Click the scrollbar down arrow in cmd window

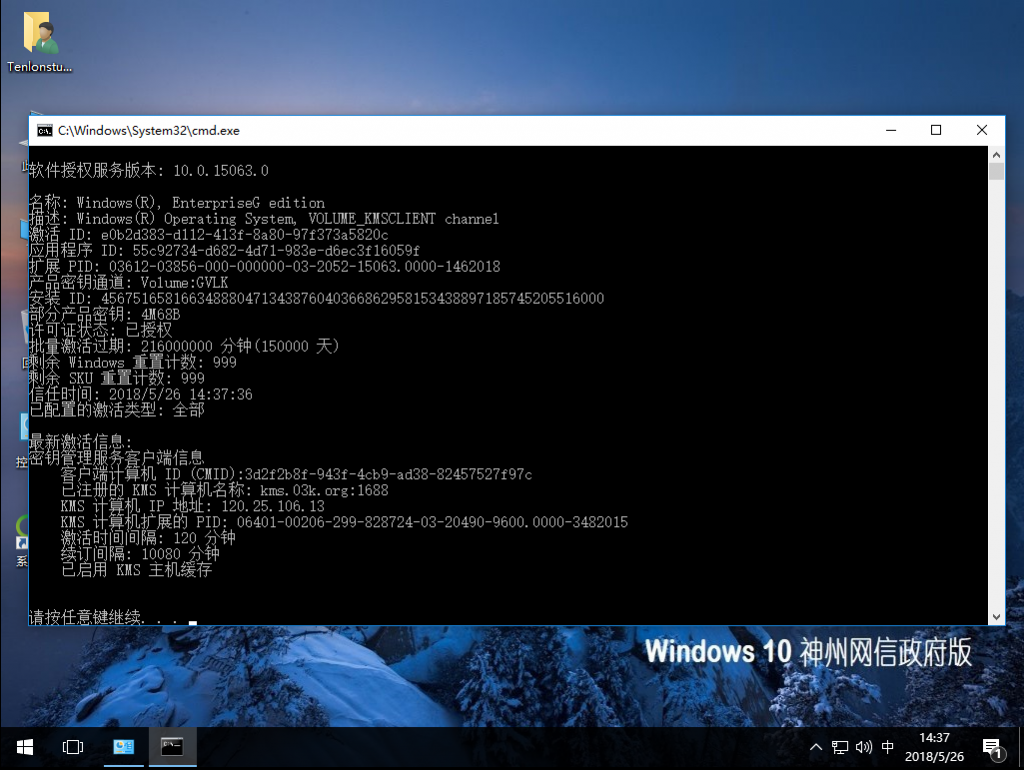[995, 615]
